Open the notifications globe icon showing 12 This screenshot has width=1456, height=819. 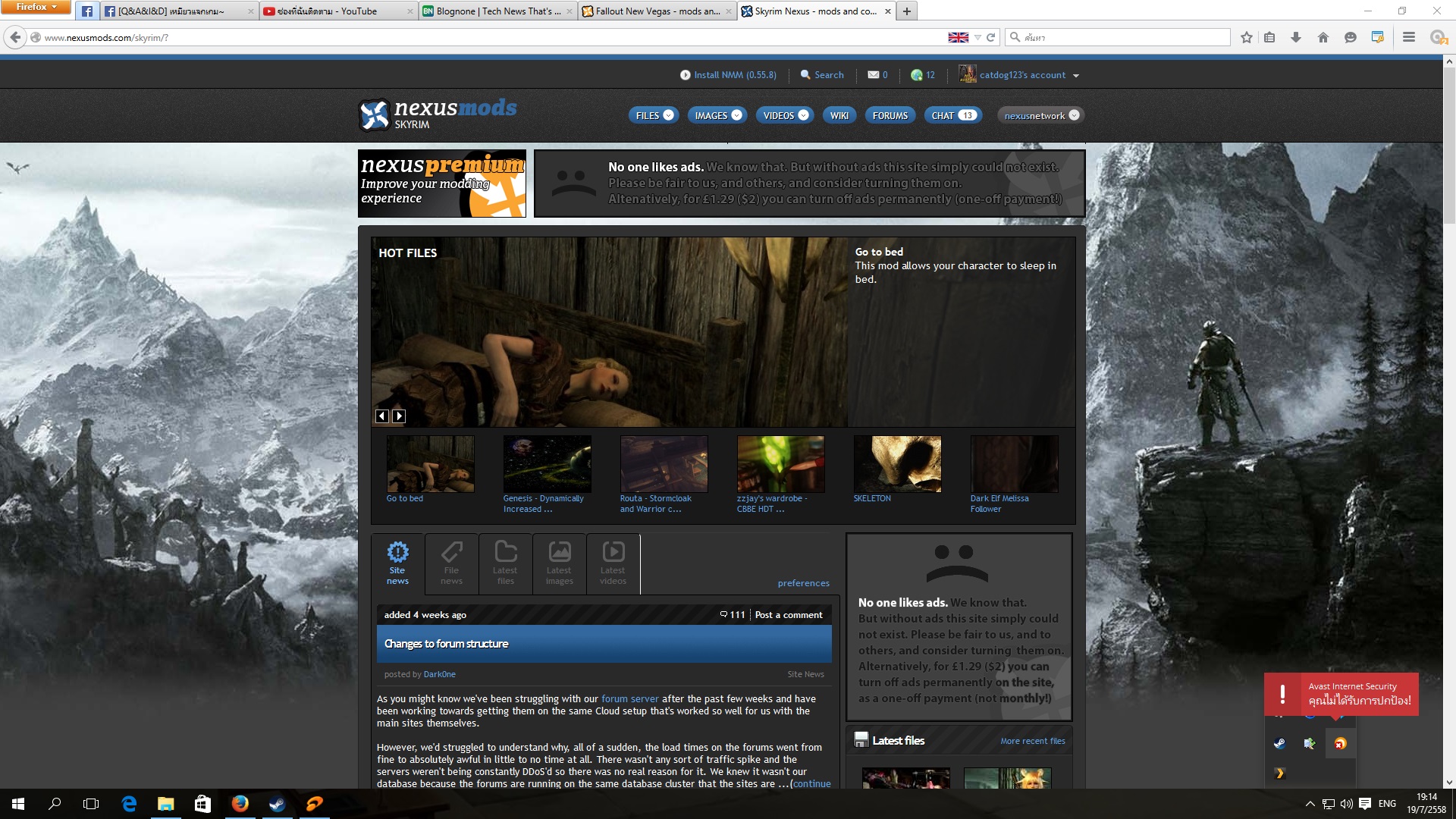(x=917, y=75)
